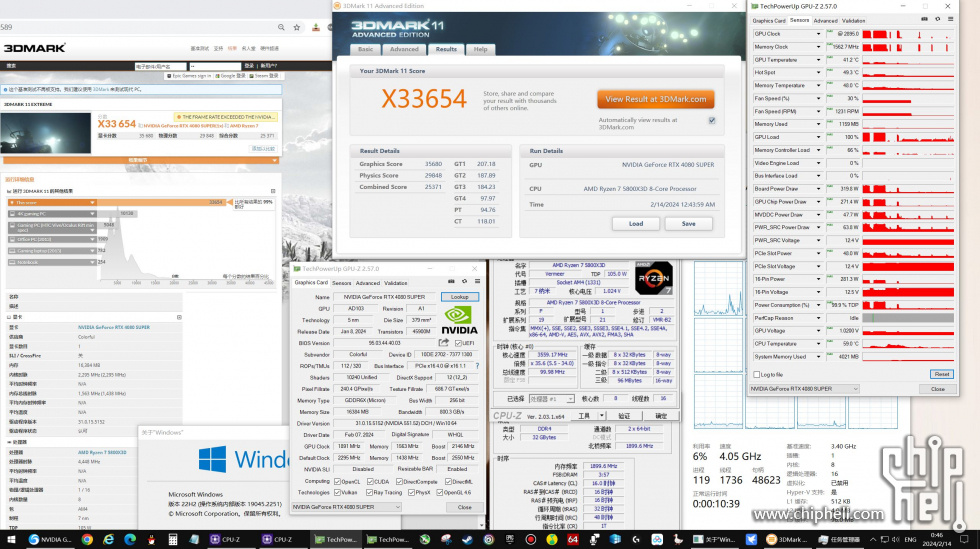
Task: Open Chrome from the taskbar
Action: (x=88, y=539)
